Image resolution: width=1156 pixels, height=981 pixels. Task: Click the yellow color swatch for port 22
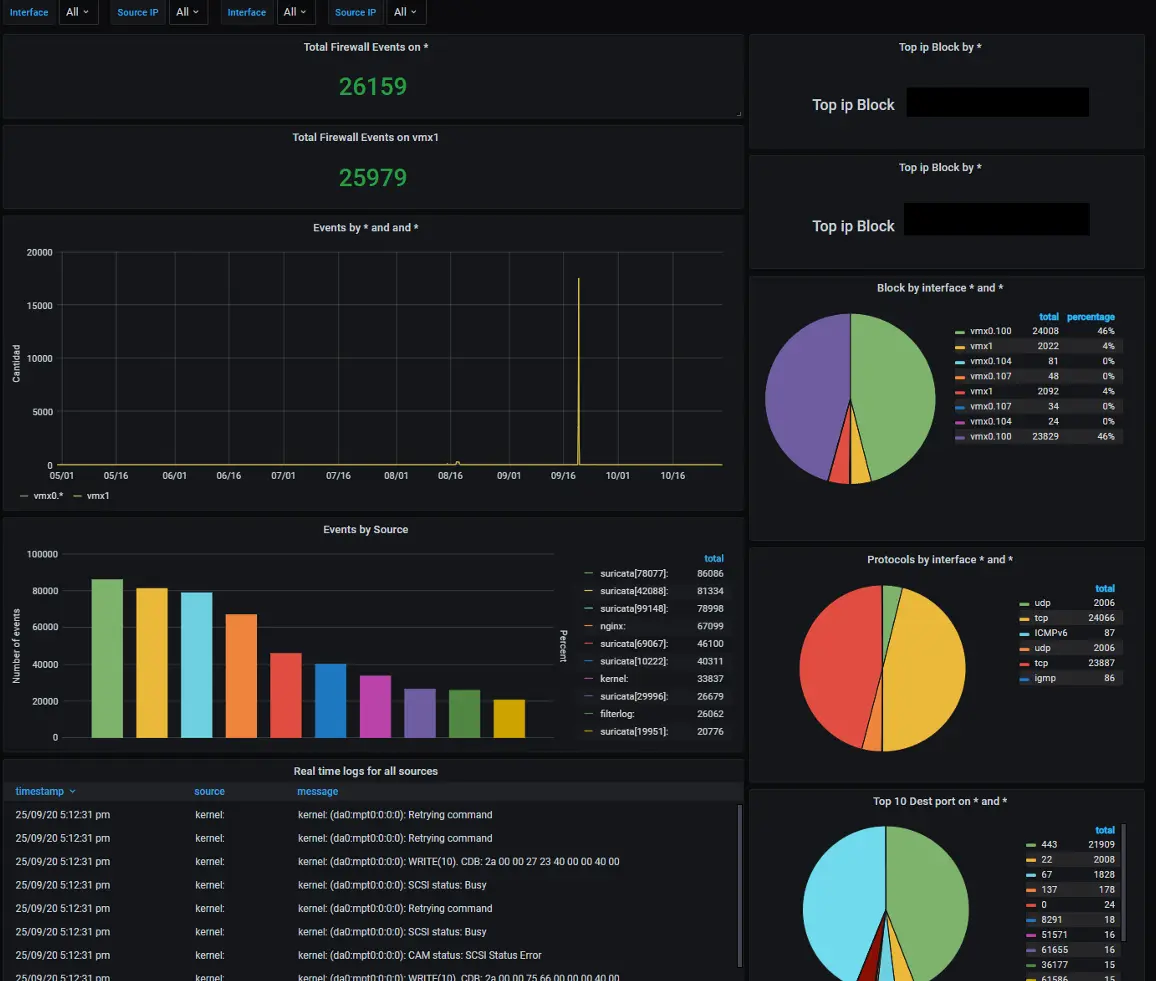click(x=1031, y=860)
